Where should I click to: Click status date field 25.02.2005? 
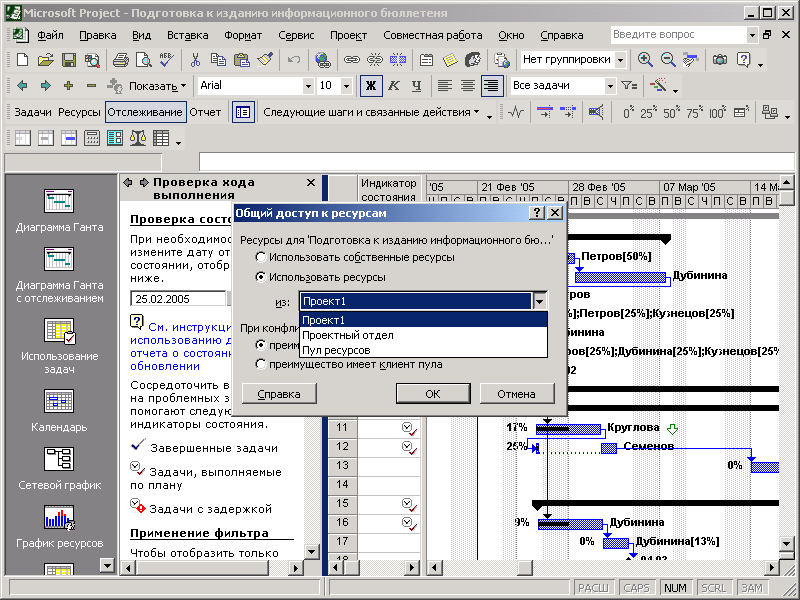pos(178,299)
